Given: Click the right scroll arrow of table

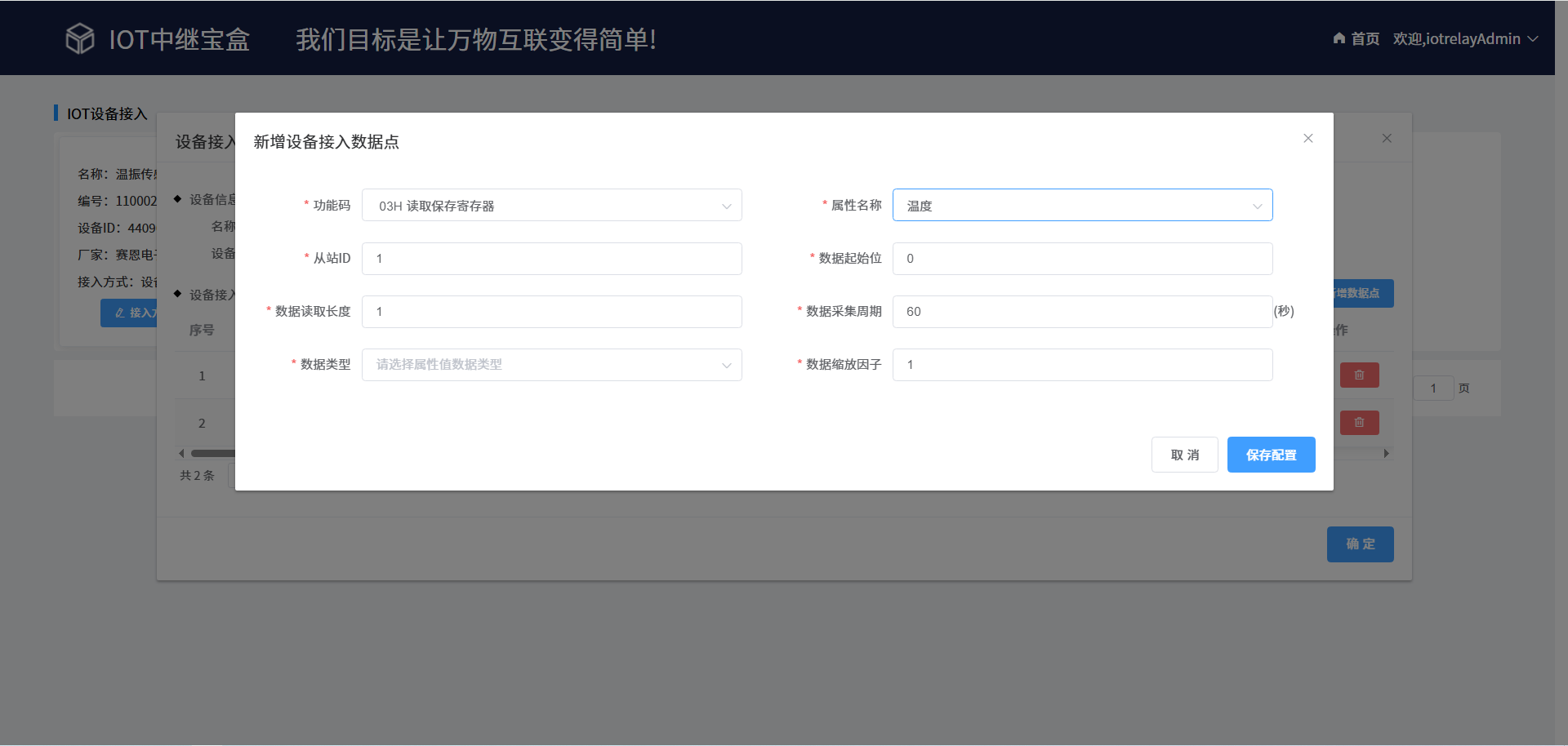Looking at the screenshot, I should (x=1386, y=454).
